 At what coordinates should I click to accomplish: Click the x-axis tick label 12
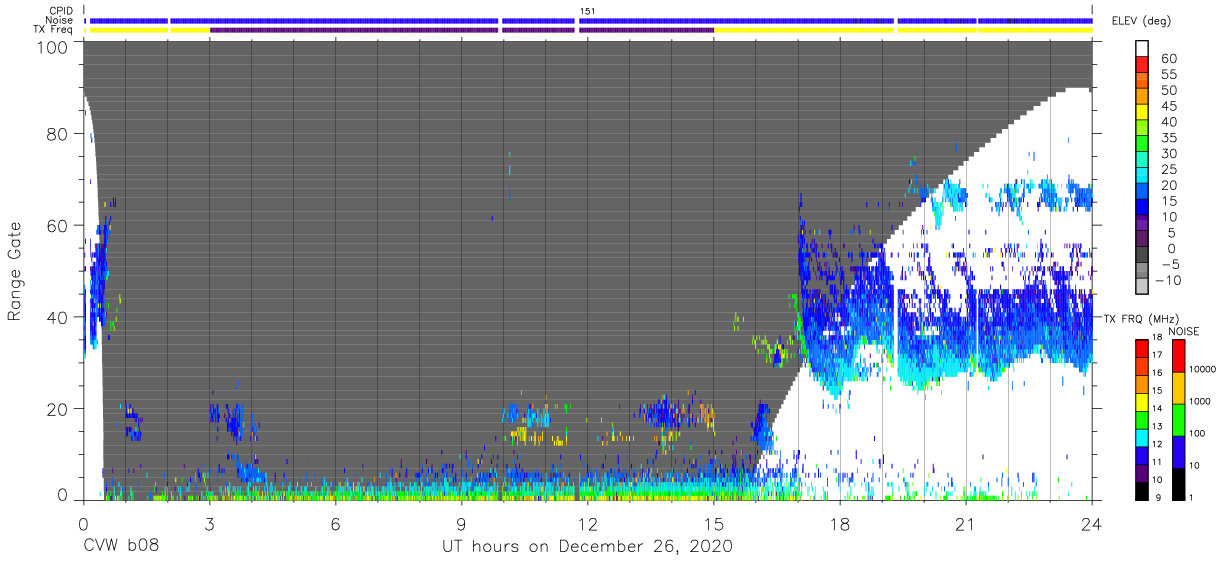coord(588,523)
